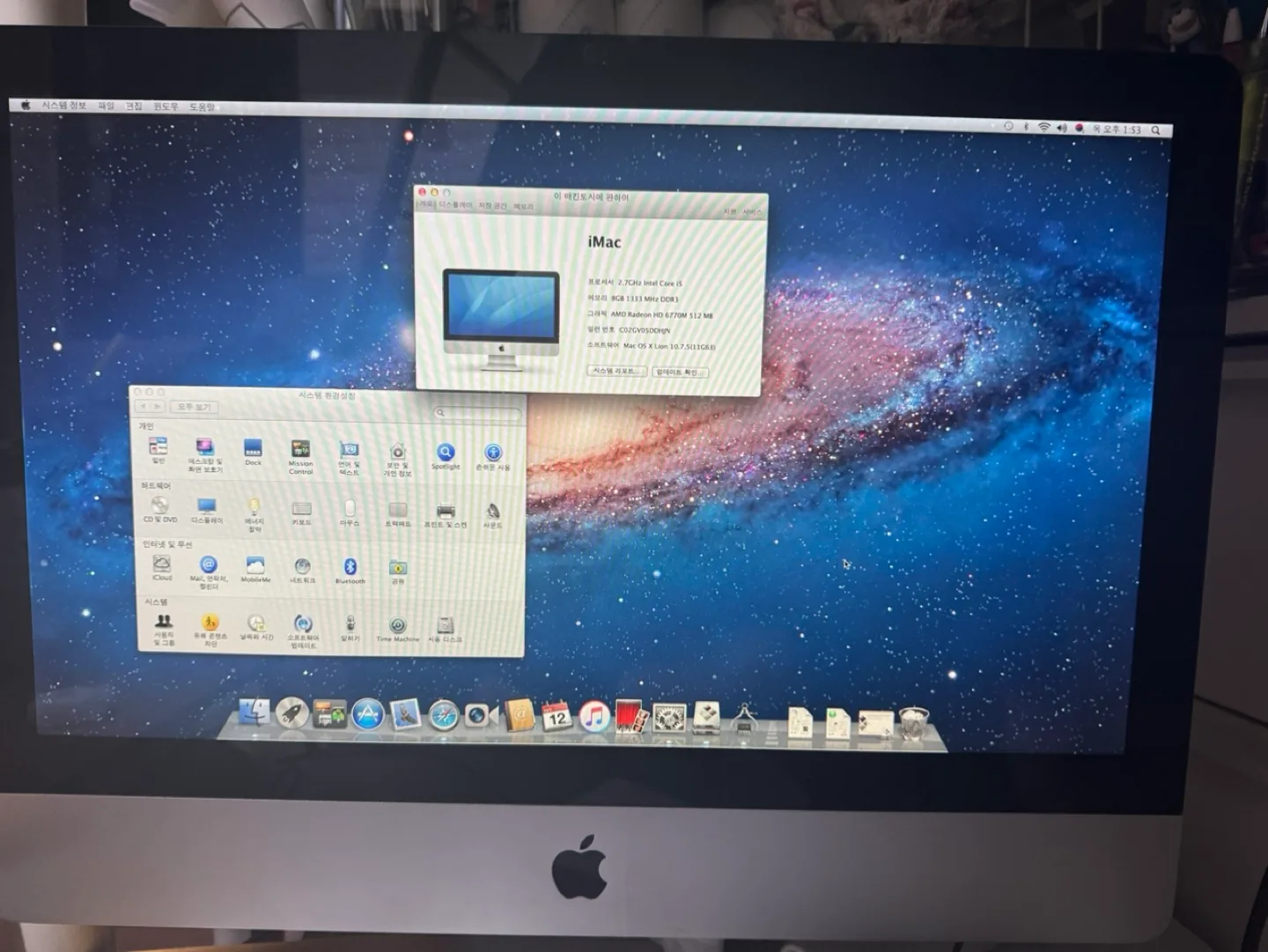Click the 지원 link in About window
Screen dimensions: 1268x952
[729, 211]
